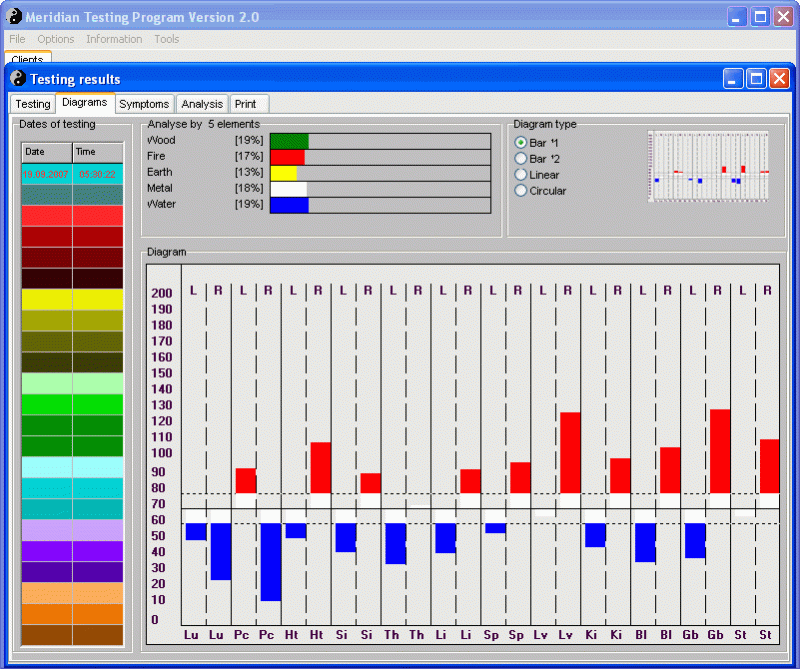Open the Analysis tab

(x=202, y=104)
